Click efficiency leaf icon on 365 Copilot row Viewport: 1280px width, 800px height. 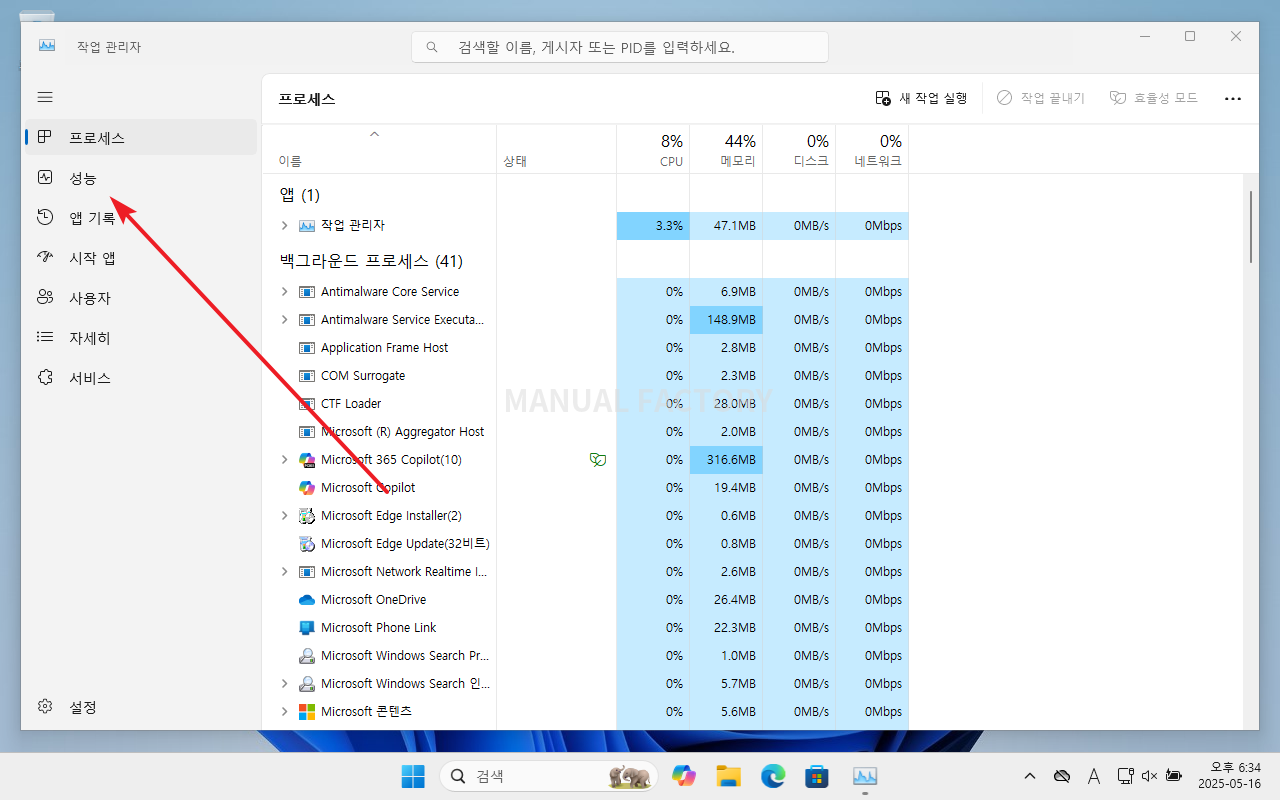598,460
